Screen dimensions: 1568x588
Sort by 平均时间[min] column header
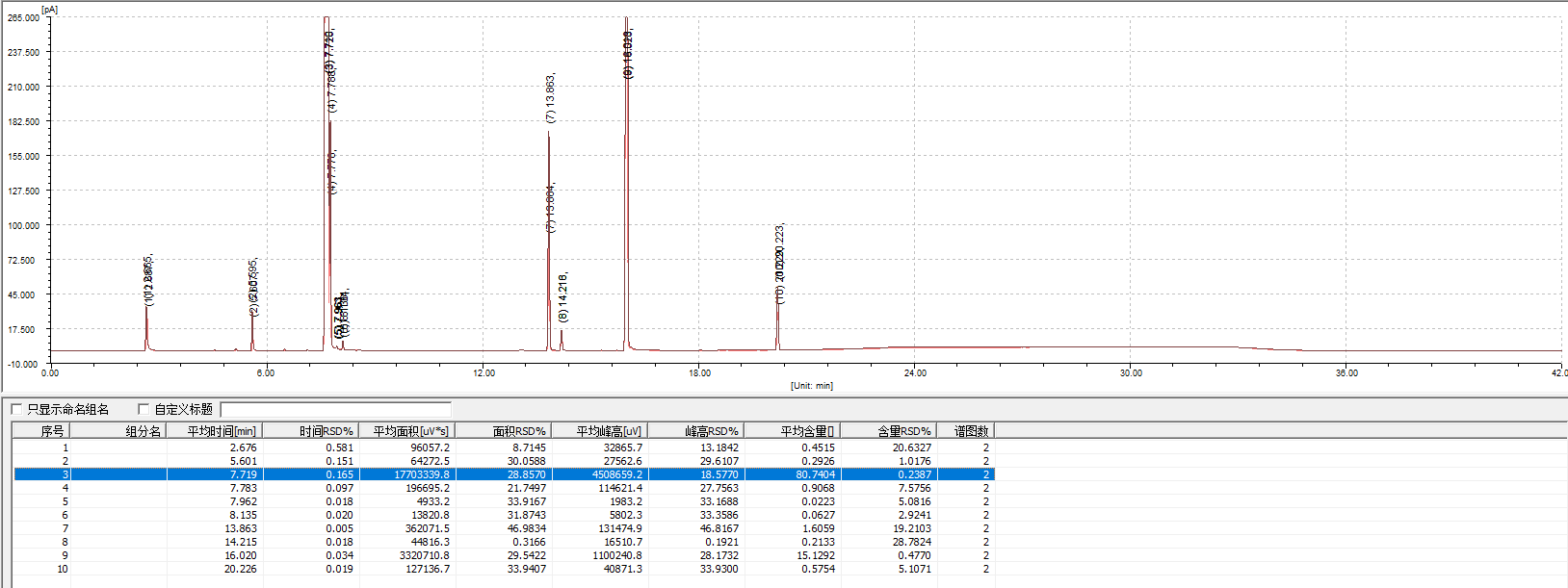pyautogui.click(x=215, y=431)
